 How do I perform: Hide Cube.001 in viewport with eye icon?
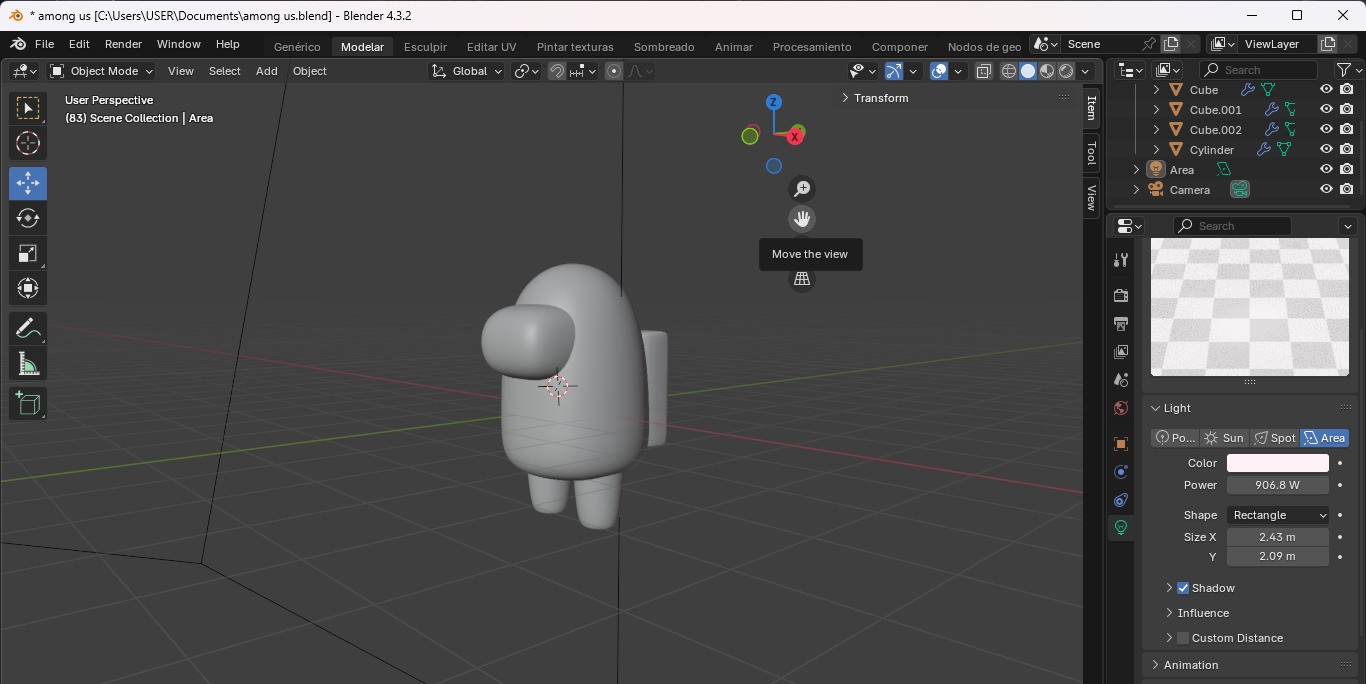[1326, 110]
